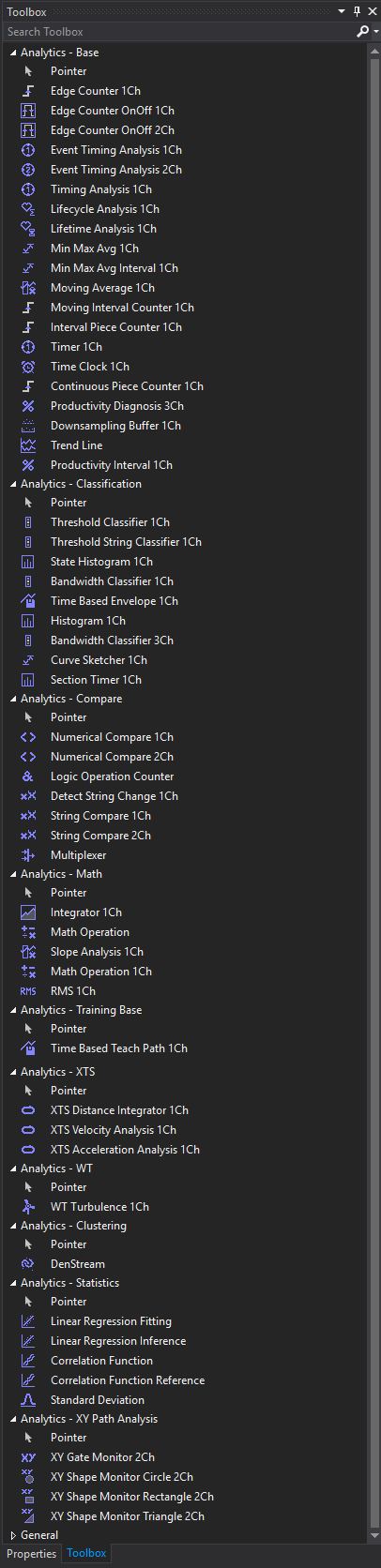Select the Pointer under Analytics - WT

69,1187
